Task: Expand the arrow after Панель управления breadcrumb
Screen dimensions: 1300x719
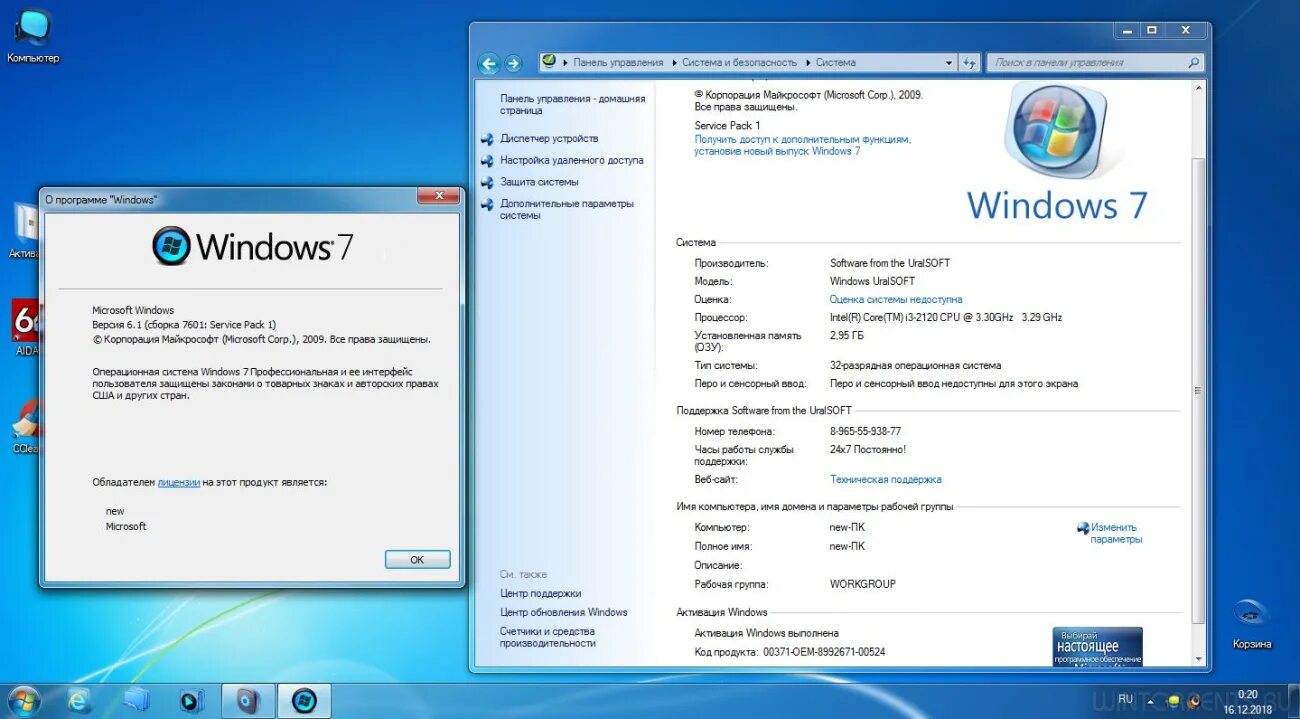Action: tap(673, 62)
